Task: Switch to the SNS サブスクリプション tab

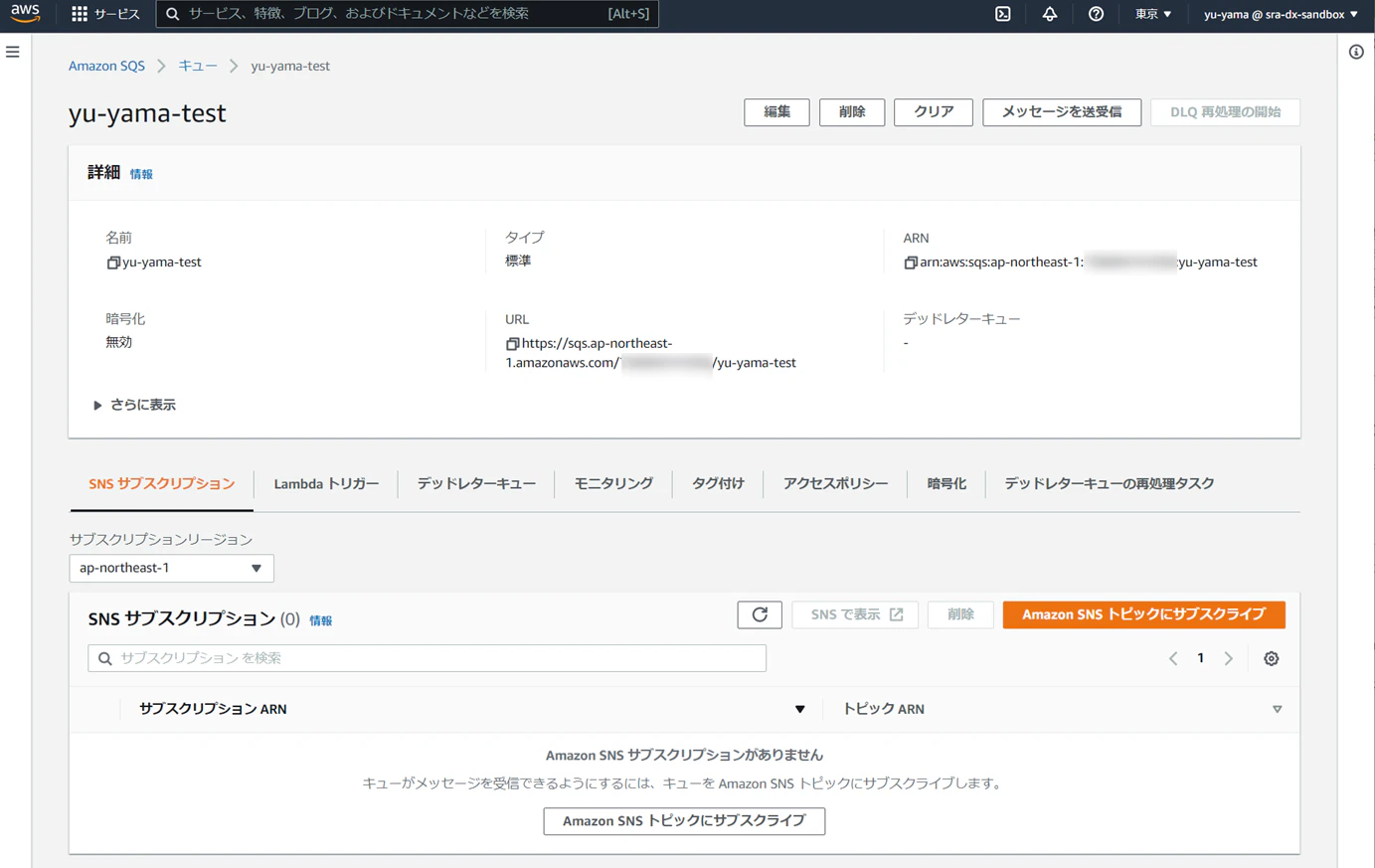Action: pyautogui.click(x=162, y=484)
